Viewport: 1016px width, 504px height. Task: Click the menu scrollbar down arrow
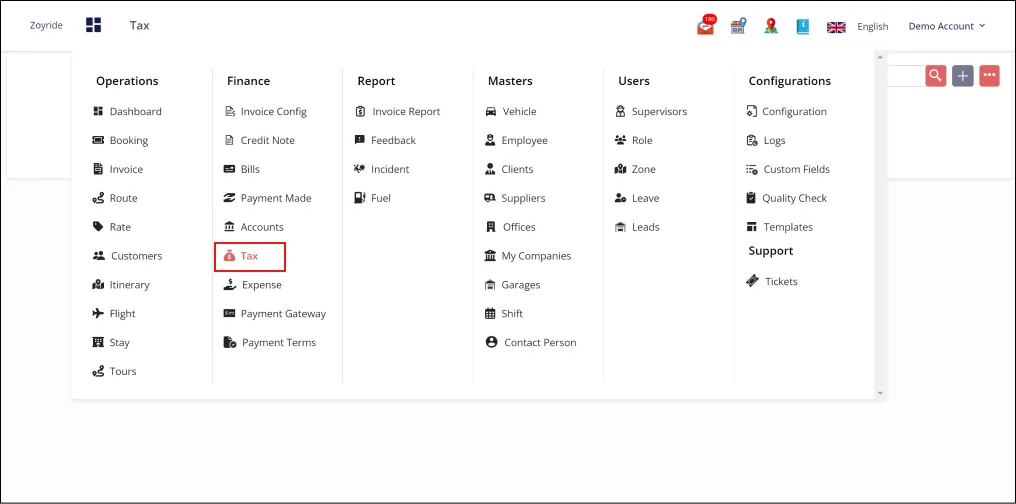880,393
